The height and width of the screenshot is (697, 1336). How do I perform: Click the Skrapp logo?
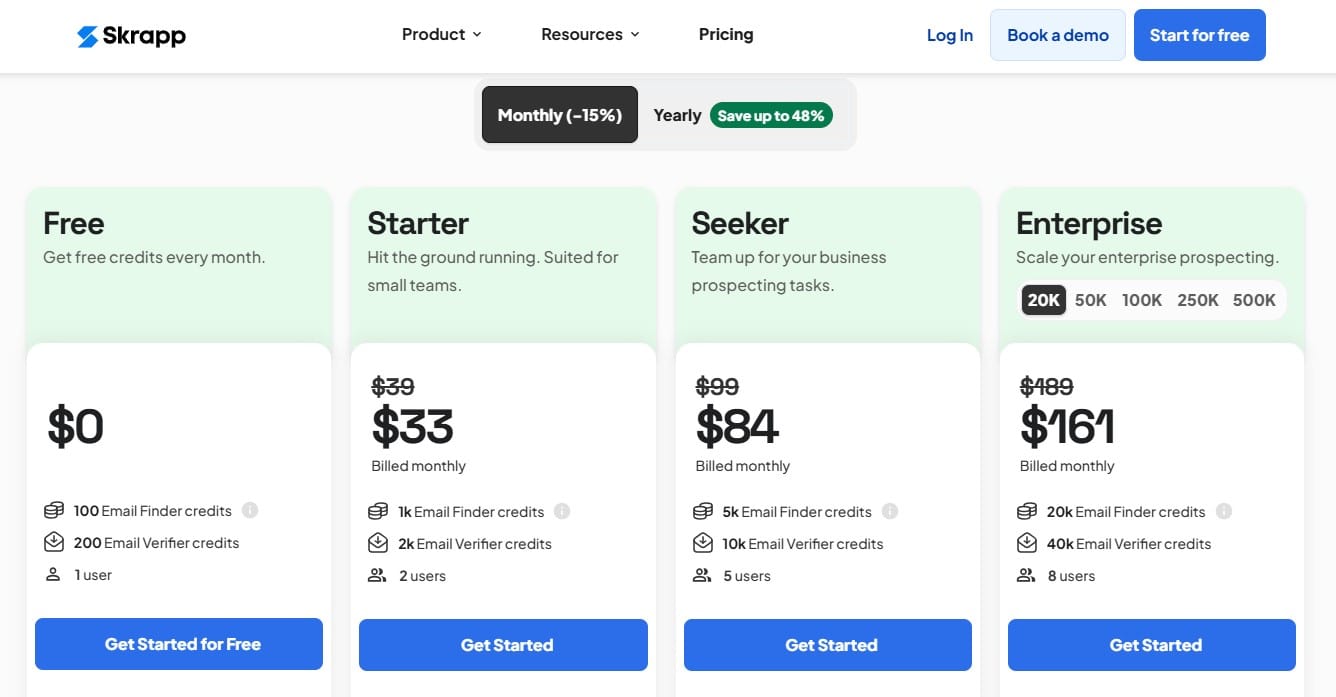[x=131, y=36]
